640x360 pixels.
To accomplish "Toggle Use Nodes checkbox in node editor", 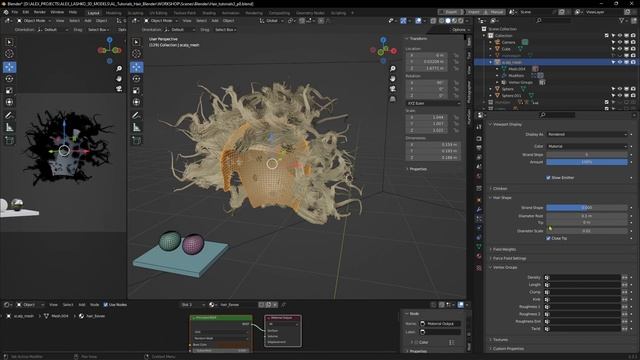I will 106,305.
